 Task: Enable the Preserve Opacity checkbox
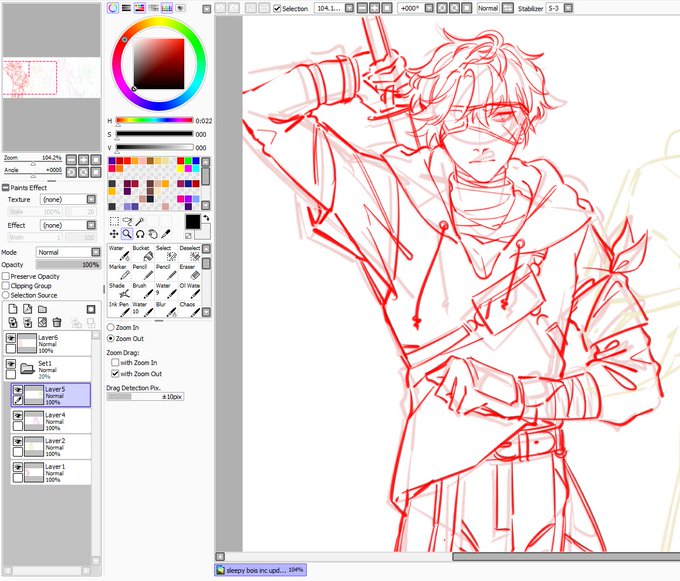[x=6, y=276]
